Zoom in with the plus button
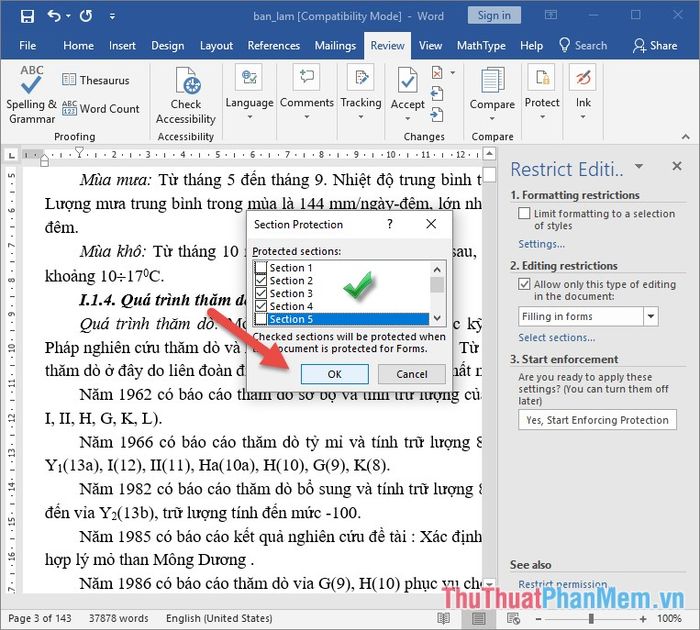Image resolution: width=700 pixels, height=630 pixels. pos(642,618)
